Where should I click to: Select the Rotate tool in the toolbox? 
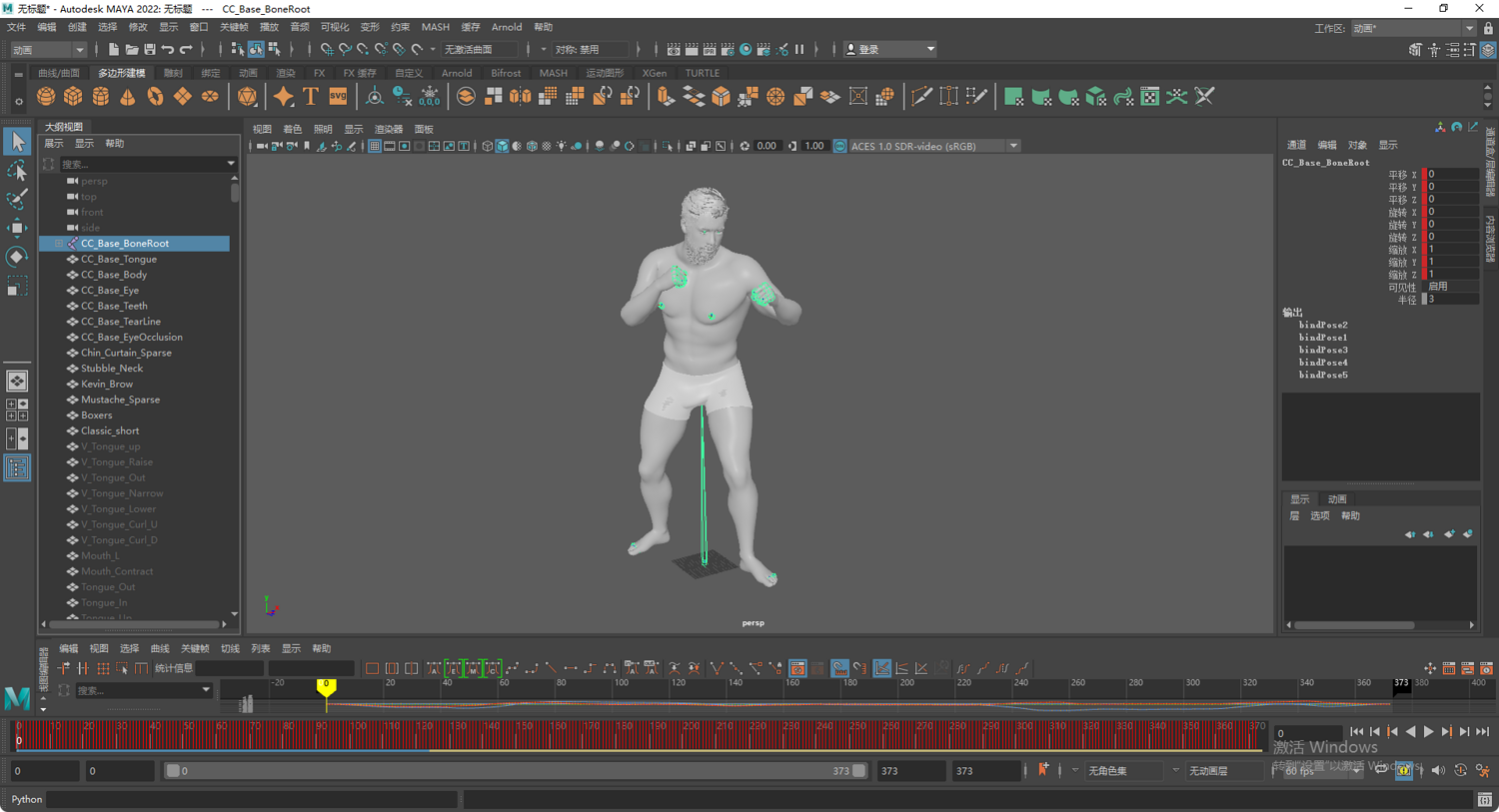click(17, 257)
